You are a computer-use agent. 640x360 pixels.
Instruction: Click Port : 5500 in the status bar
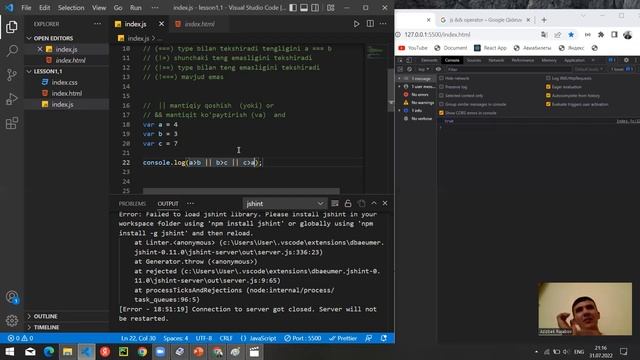pyautogui.click(x=302, y=338)
